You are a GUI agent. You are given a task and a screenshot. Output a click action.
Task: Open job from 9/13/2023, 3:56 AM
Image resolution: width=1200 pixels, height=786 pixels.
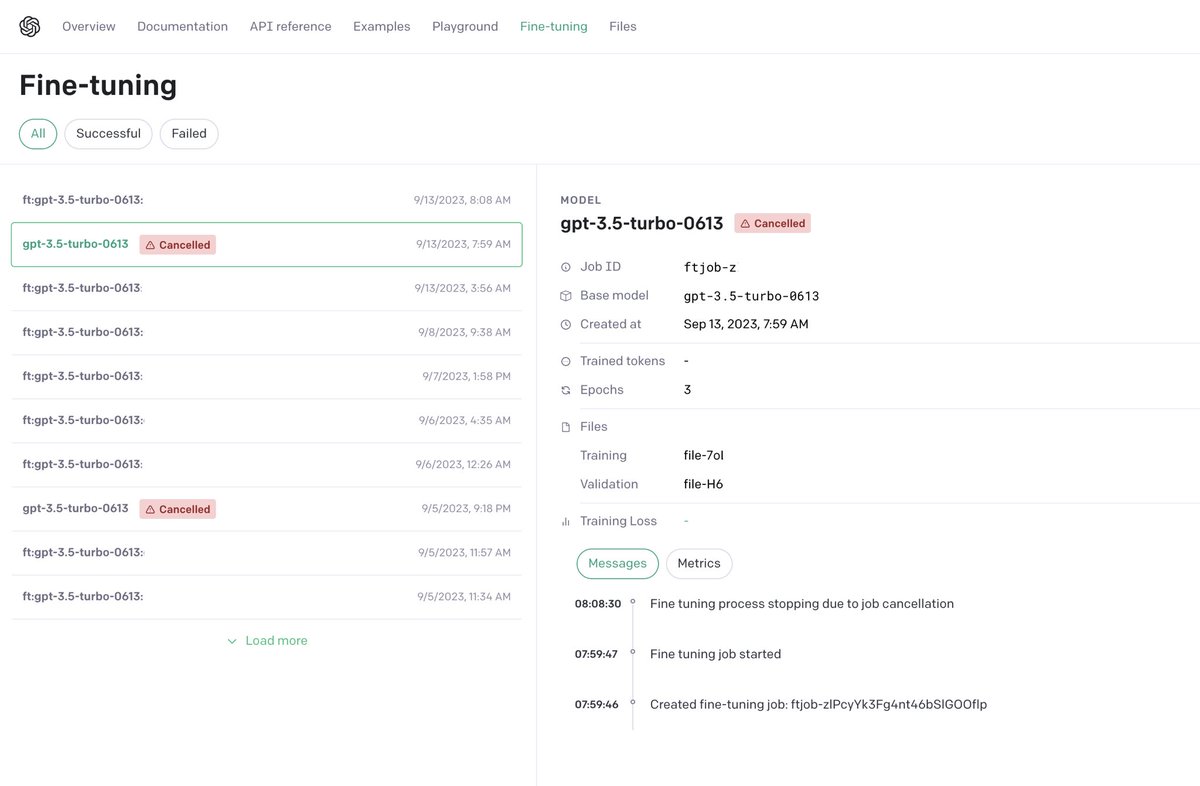tap(267, 288)
